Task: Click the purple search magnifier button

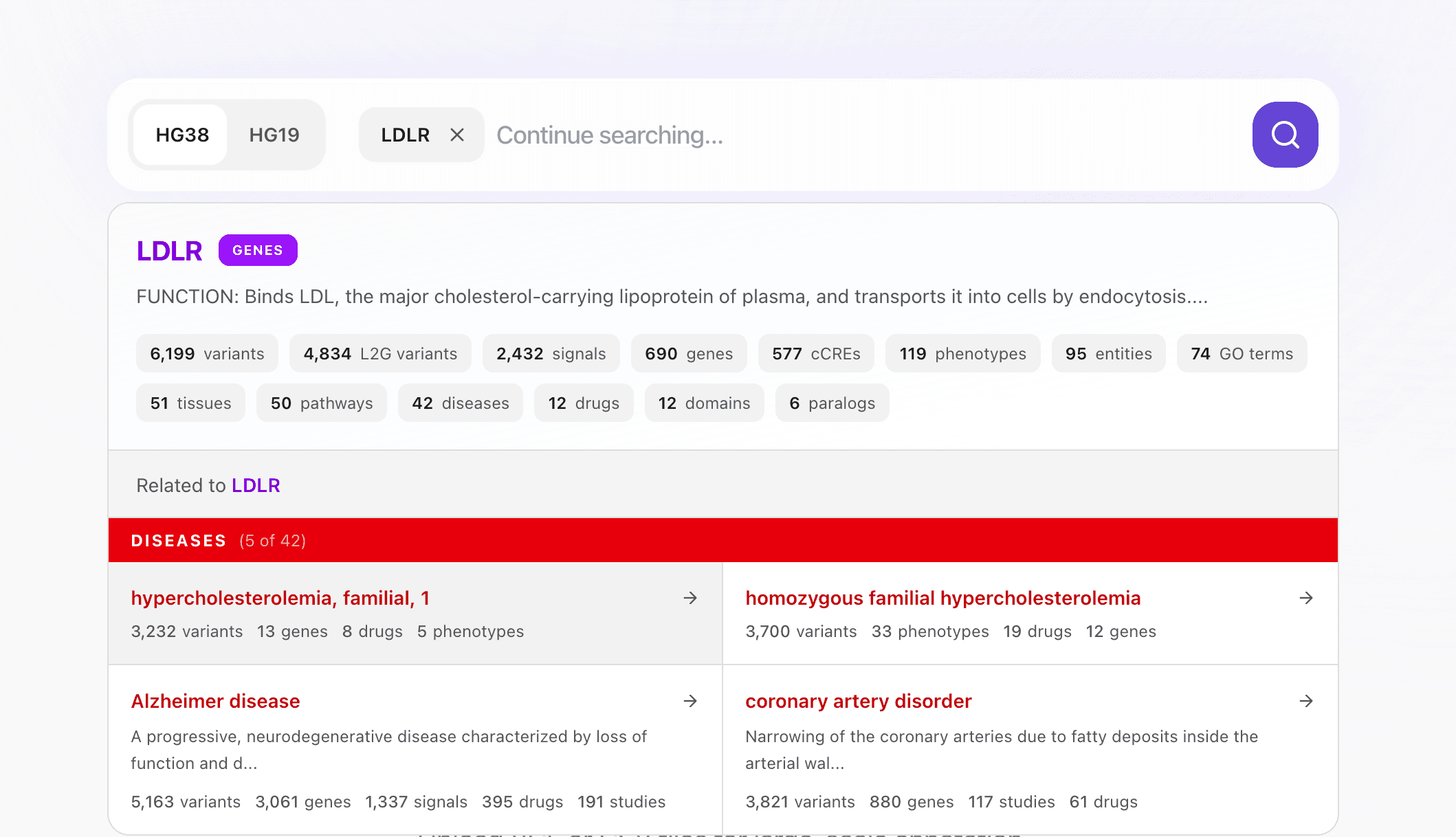Action: [x=1285, y=135]
